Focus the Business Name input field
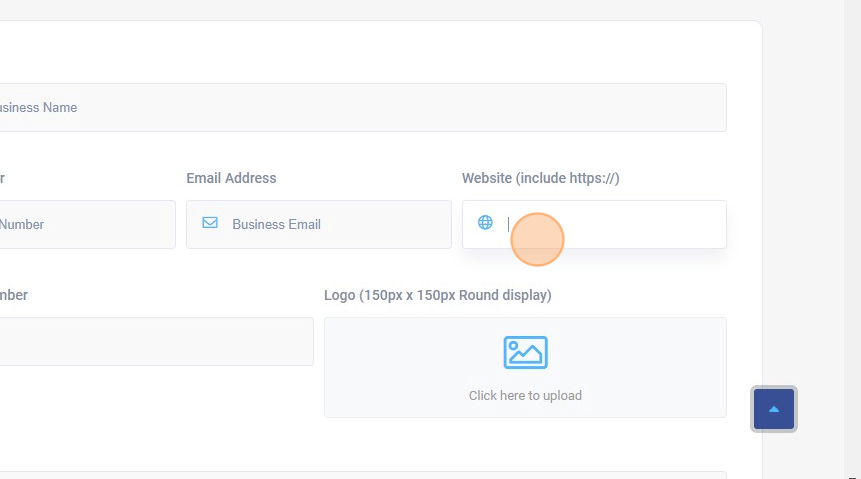861x479 pixels. click(360, 107)
